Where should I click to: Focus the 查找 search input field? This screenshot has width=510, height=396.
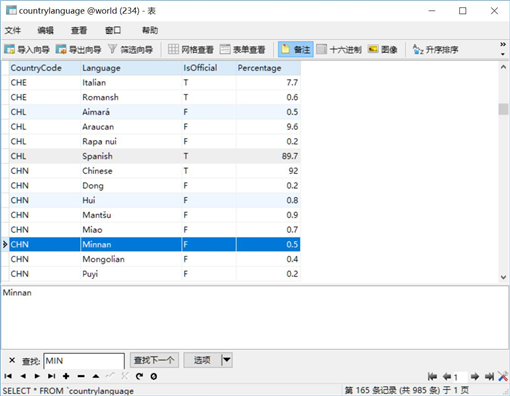(84, 361)
